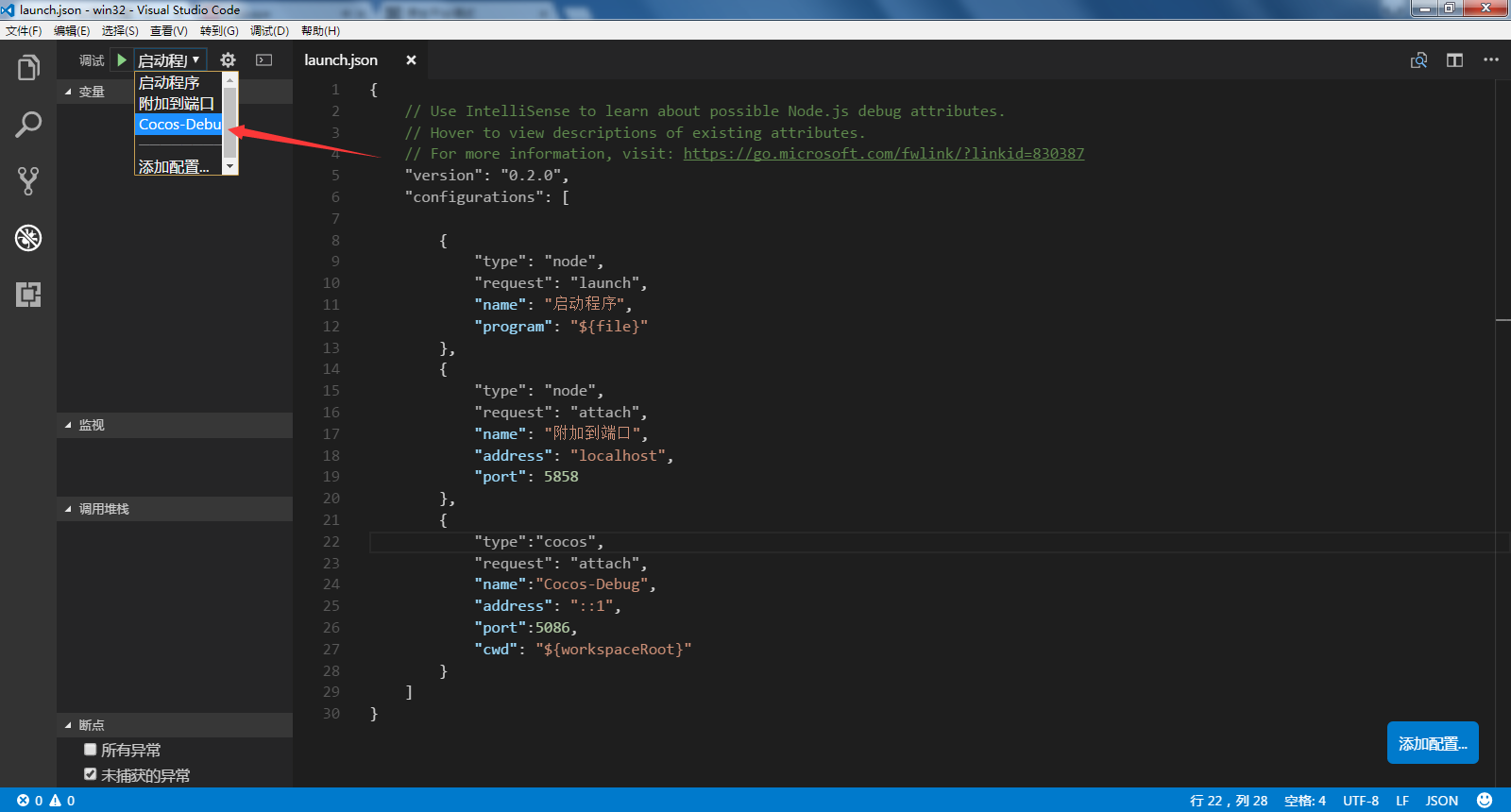Viewport: 1511px width, 812px height.
Task: Toggle the 所有异常 breakpoint checkbox
Action: 91,750
